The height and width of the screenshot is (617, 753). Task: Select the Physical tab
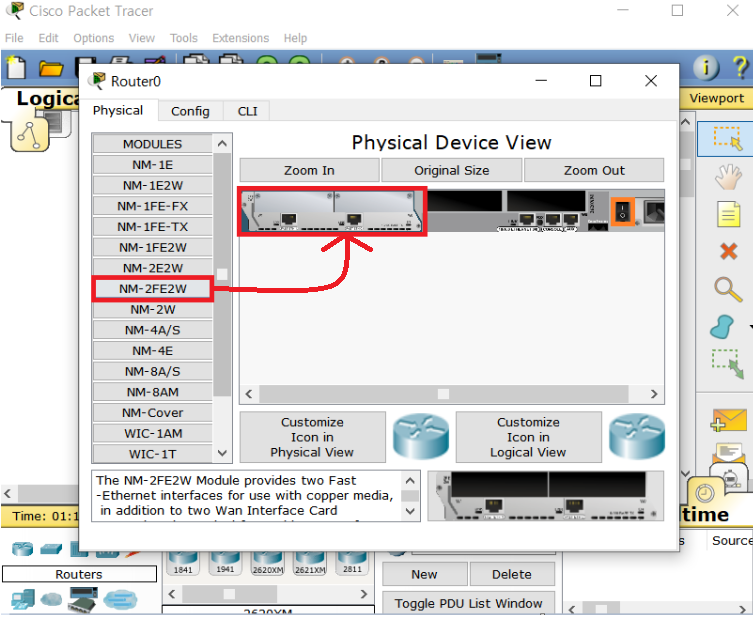[x=118, y=110]
